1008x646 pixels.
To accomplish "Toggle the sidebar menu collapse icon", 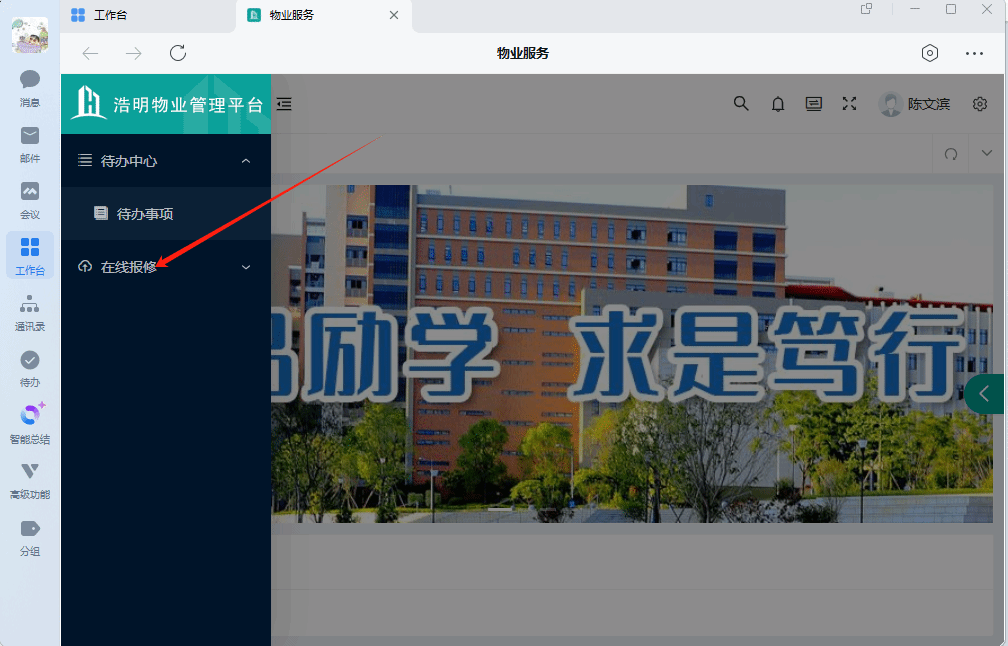I will (x=284, y=103).
